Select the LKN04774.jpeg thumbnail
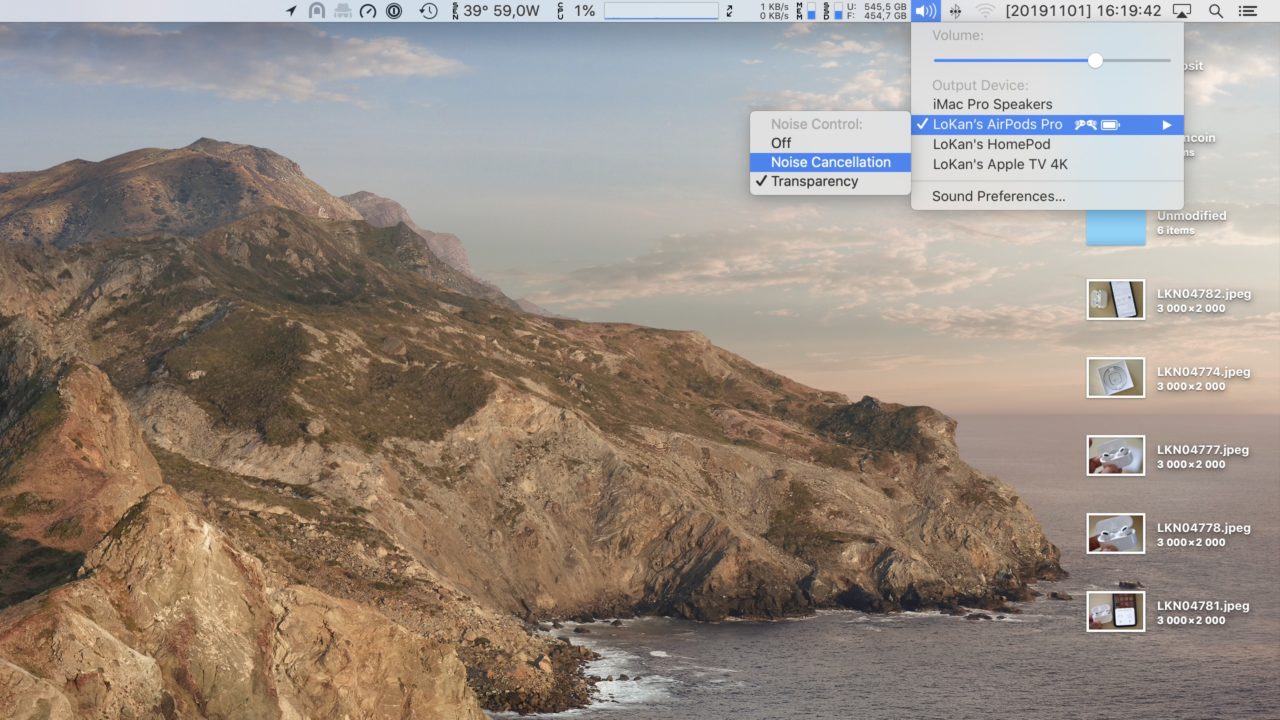Screen dimensions: 1280x720 (x=1116, y=377)
